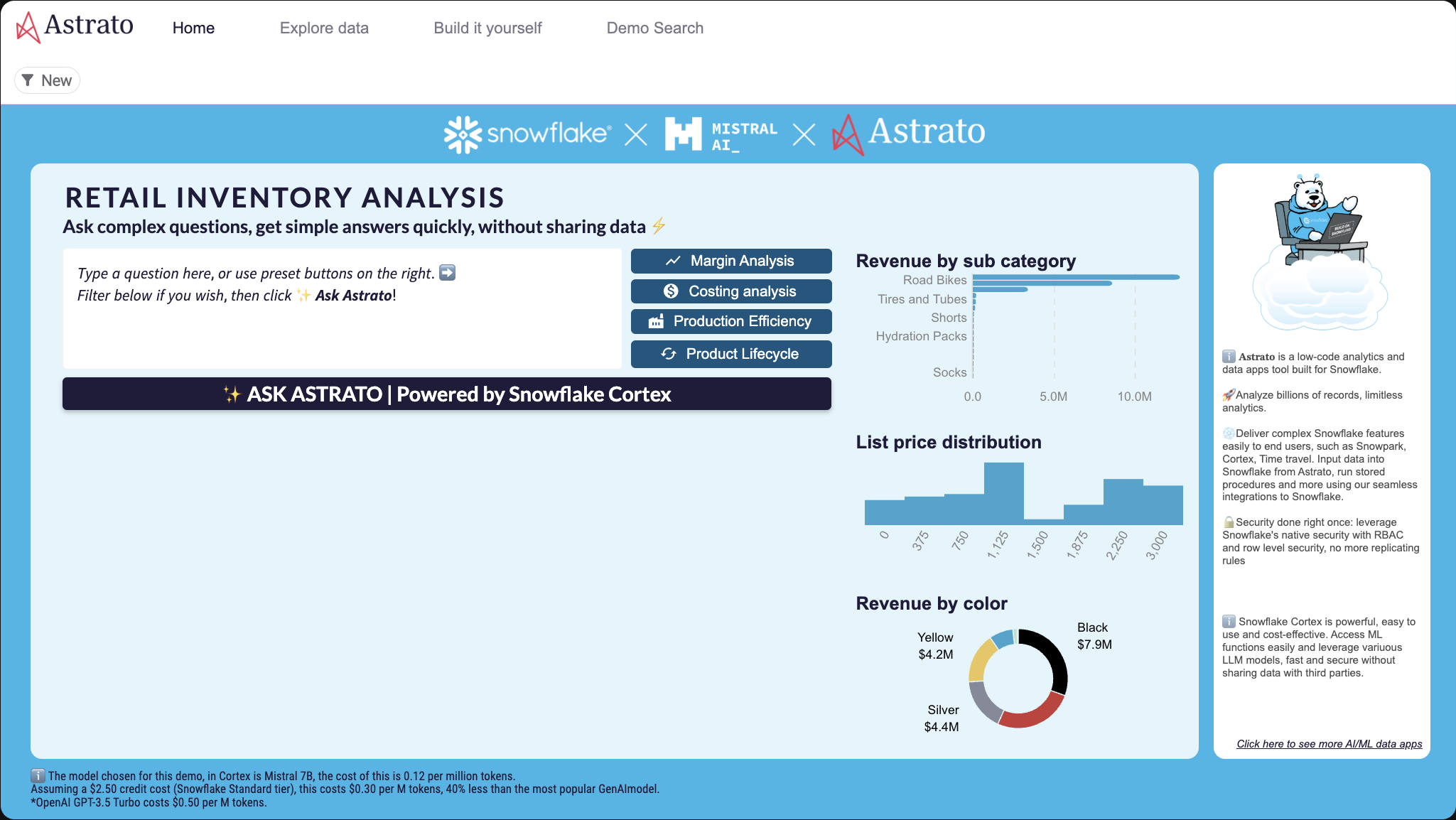Select the Costing analysis preset

tap(731, 291)
